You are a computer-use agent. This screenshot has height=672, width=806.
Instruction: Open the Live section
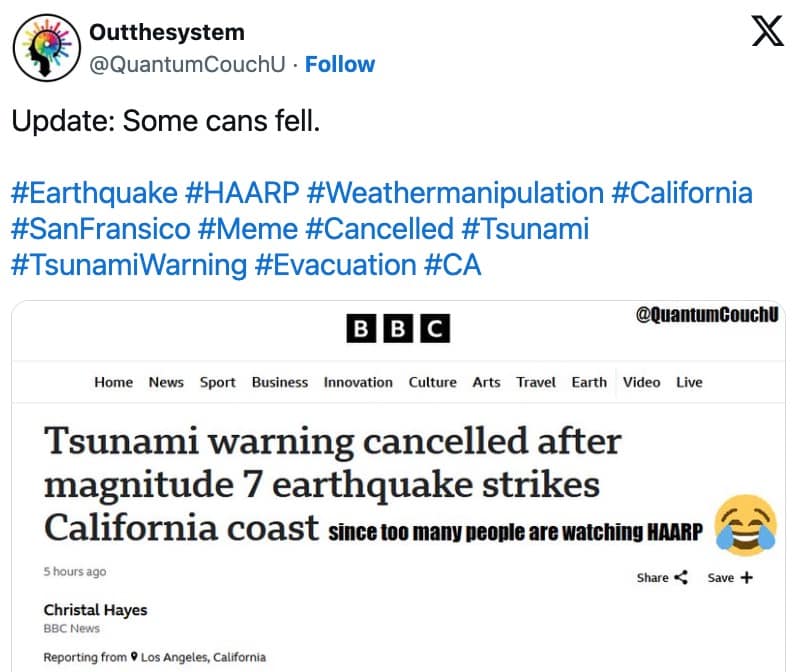tap(689, 382)
